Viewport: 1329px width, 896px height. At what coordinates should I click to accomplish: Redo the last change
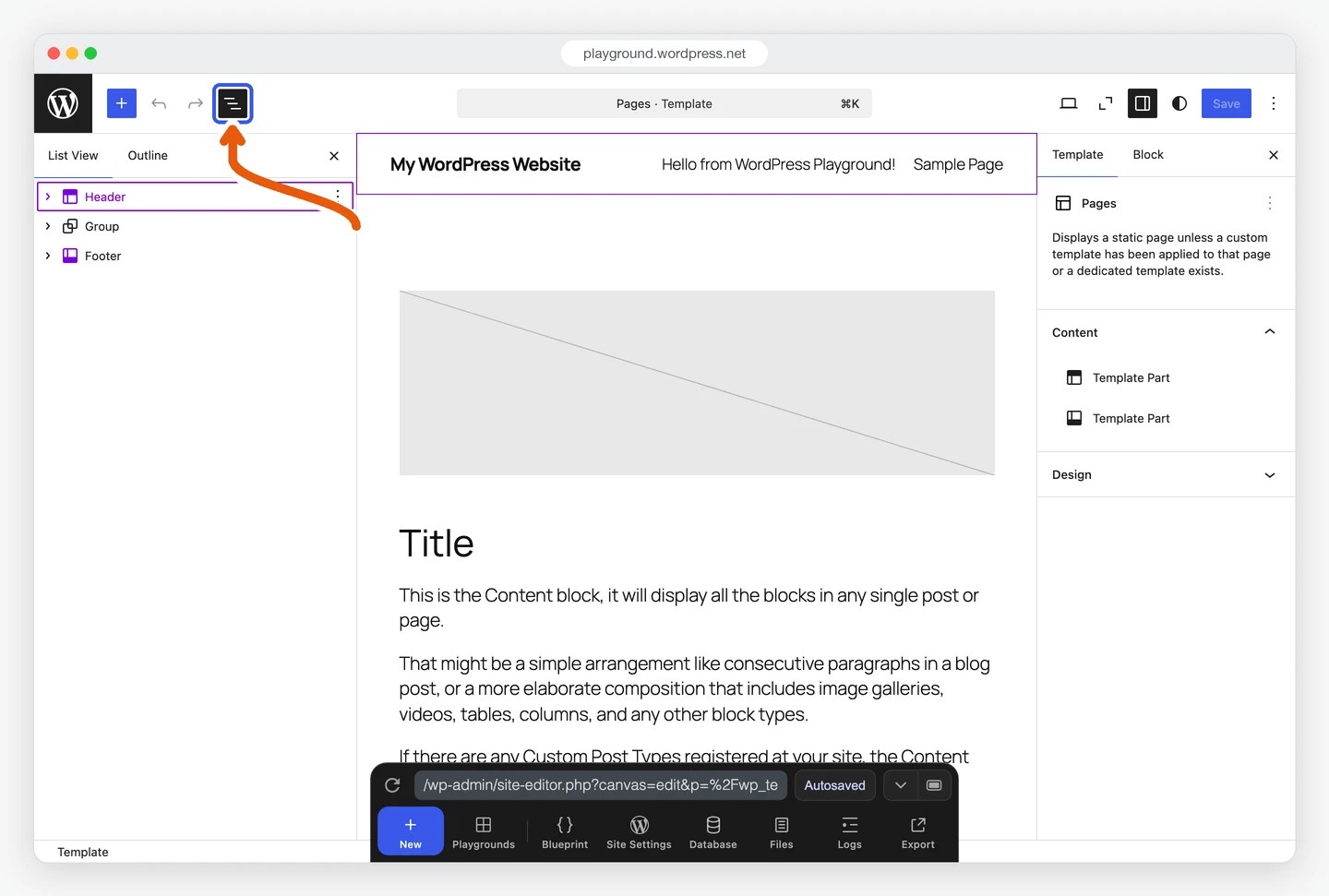pos(196,103)
